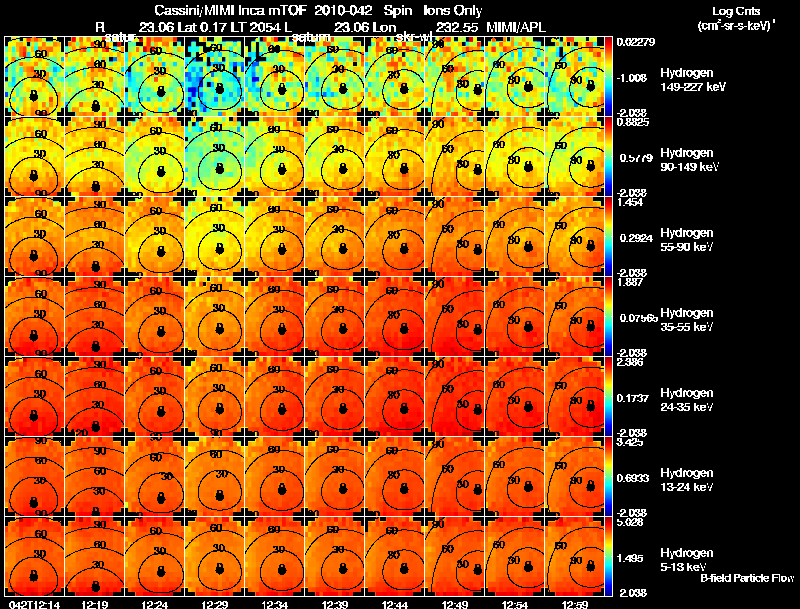Click the color bar beside Hydrogen 5-13 keV
Screen dimensions: 800x609
(x=608, y=557)
